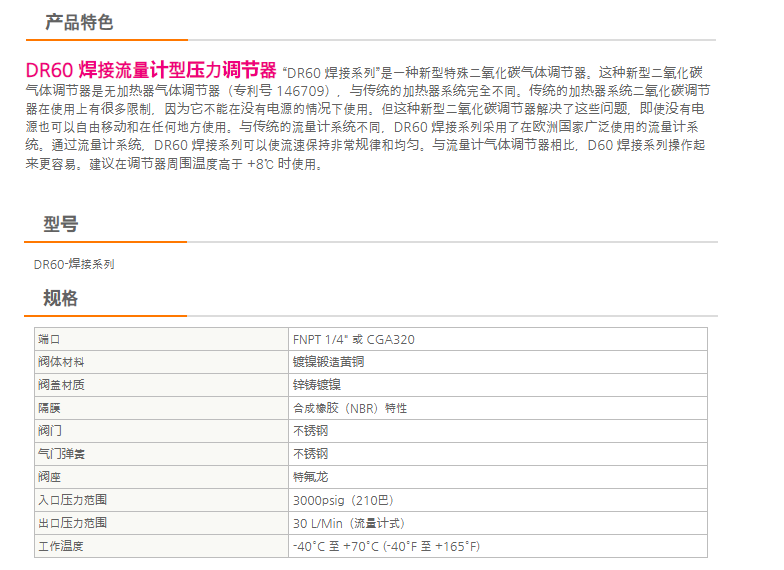Viewport: 784px width, 570px height.
Task: Click the pink DR60 焊接流量计型压力调节器 title
Action: coord(151,71)
